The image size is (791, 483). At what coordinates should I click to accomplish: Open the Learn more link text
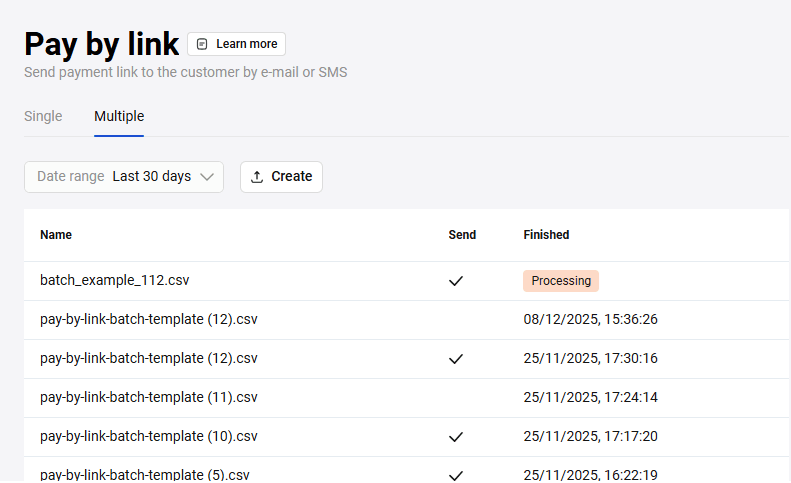pos(246,44)
